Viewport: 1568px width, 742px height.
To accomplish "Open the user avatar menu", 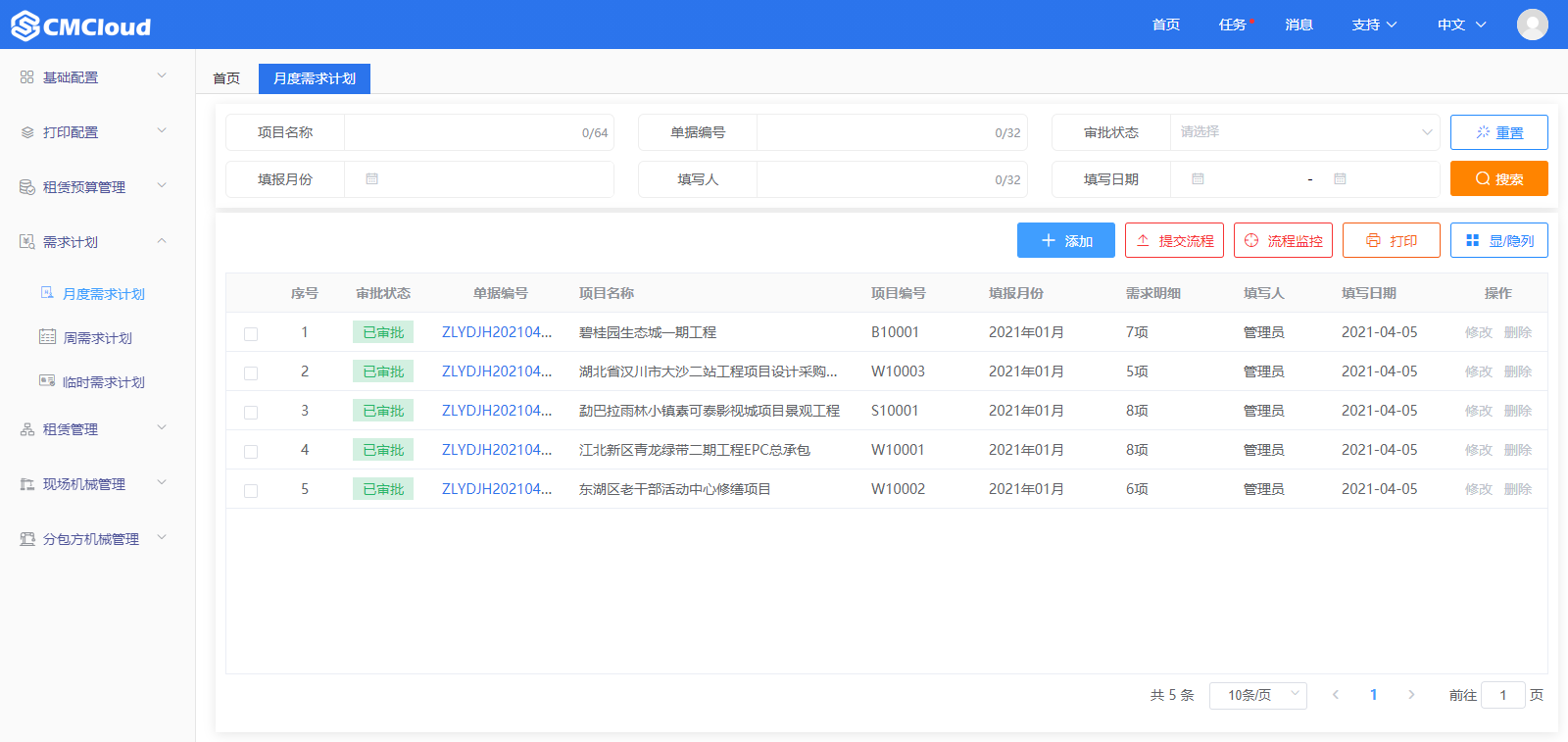I will 1533,25.
